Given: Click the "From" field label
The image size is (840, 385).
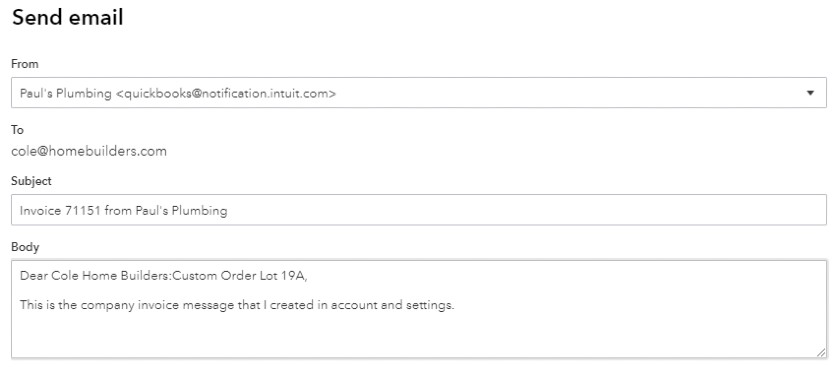Looking at the screenshot, I should click(25, 64).
